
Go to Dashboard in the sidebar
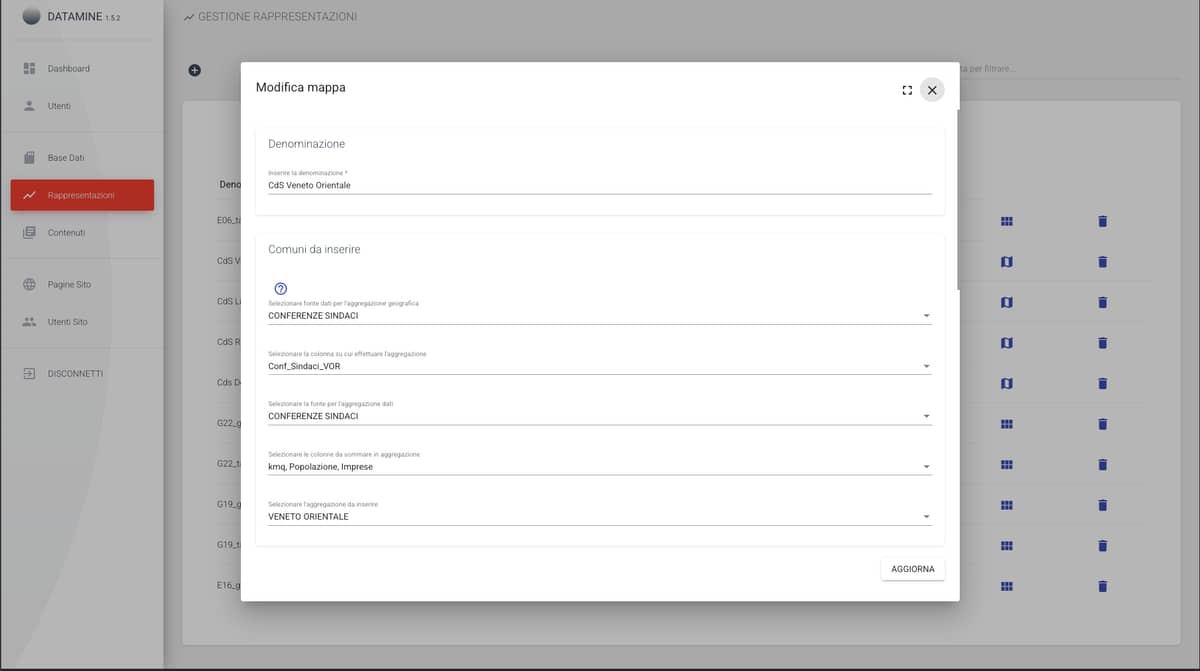click(x=82, y=68)
